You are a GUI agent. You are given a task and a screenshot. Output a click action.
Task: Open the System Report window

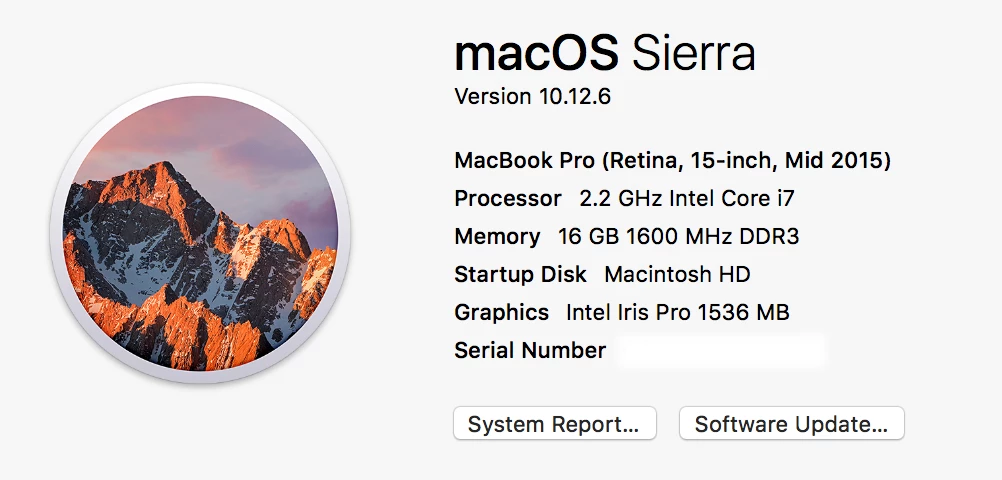(x=555, y=424)
